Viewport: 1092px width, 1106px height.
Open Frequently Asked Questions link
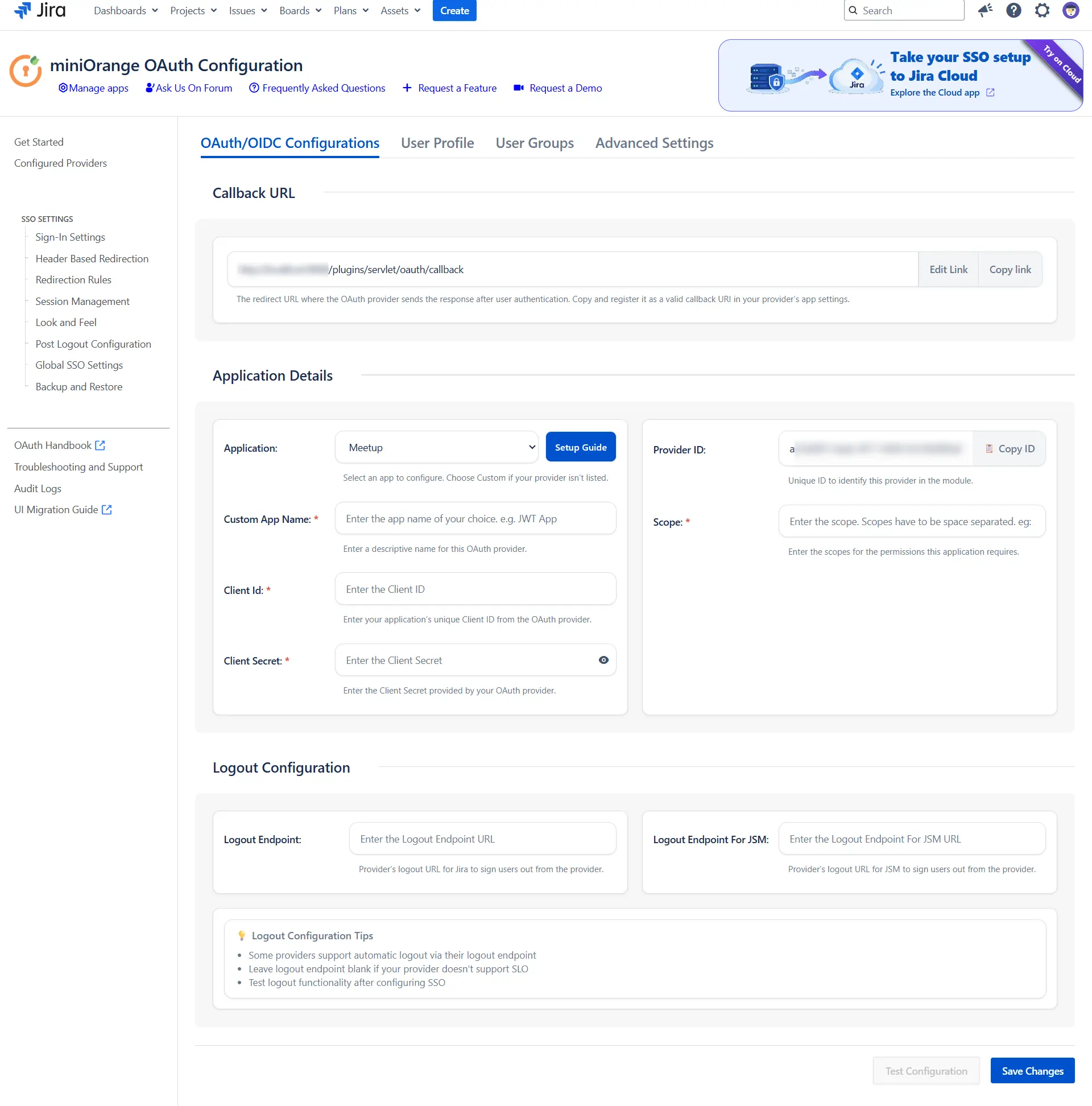pos(317,88)
